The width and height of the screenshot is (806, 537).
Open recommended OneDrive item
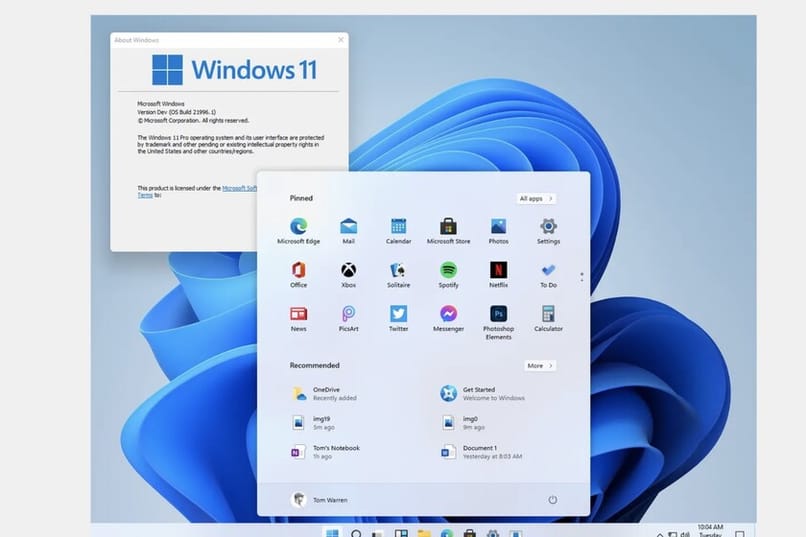pos(324,394)
